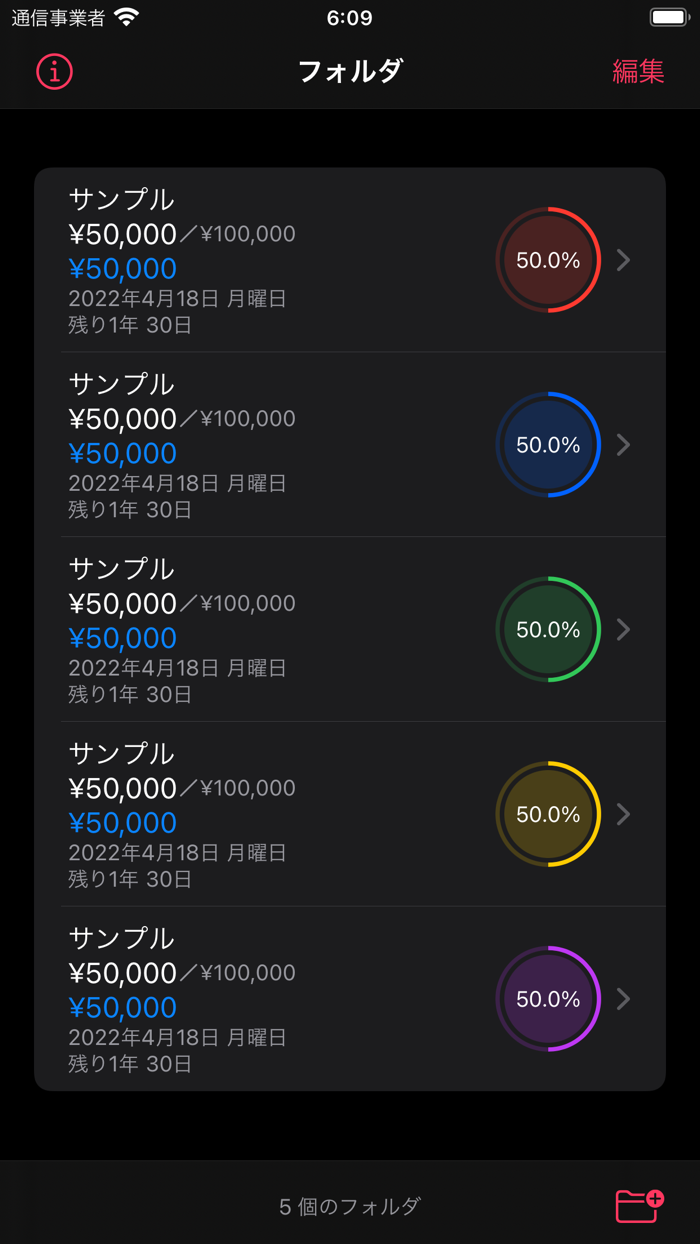This screenshot has width=700, height=1244.
Task: Expand the second サンプル folder using its arrow
Action: pos(624,444)
